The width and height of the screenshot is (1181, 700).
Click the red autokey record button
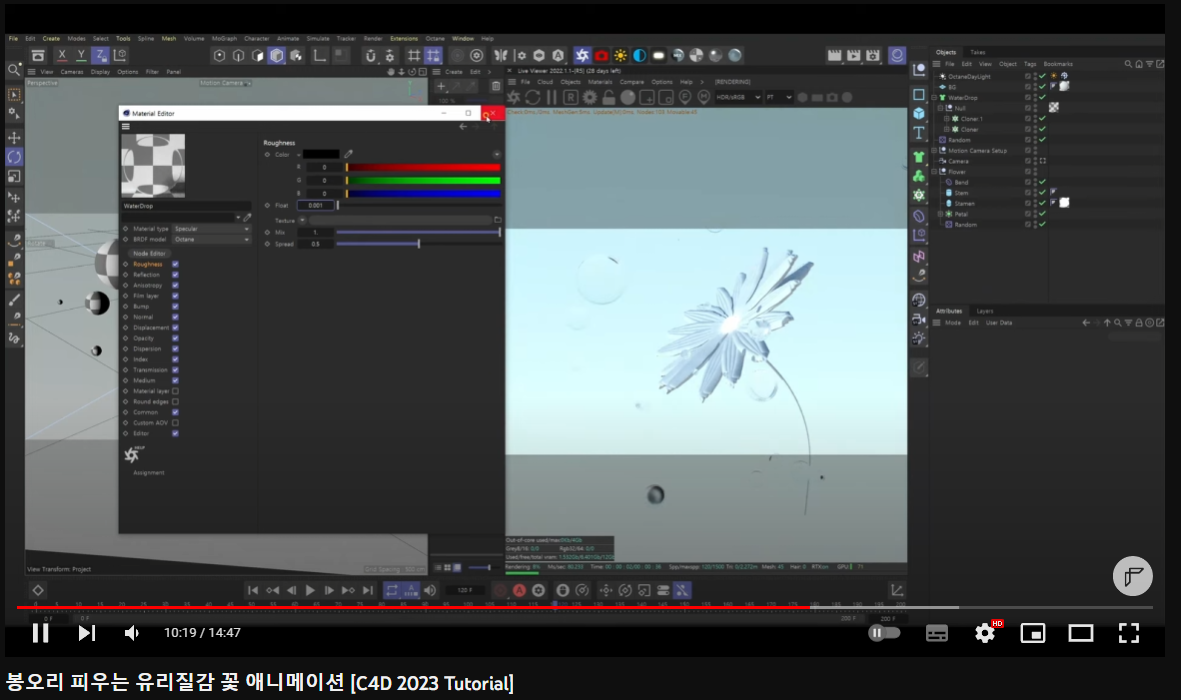(519, 591)
